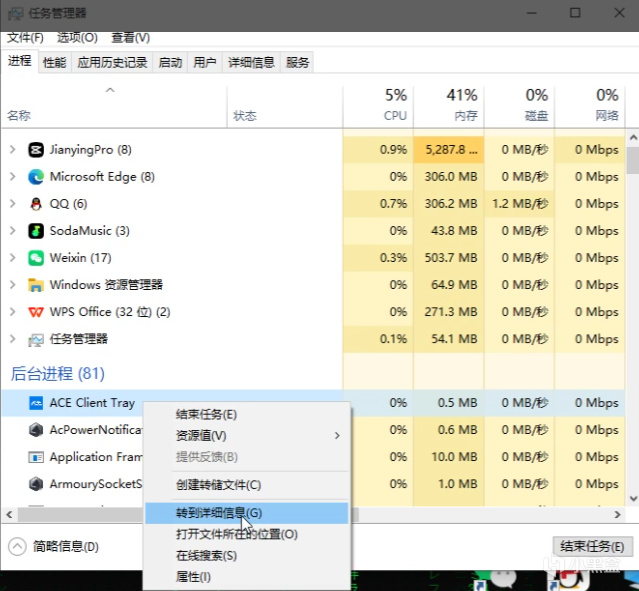Click the ACE Client Tray icon
This screenshot has height=591, width=639.
(x=36, y=403)
